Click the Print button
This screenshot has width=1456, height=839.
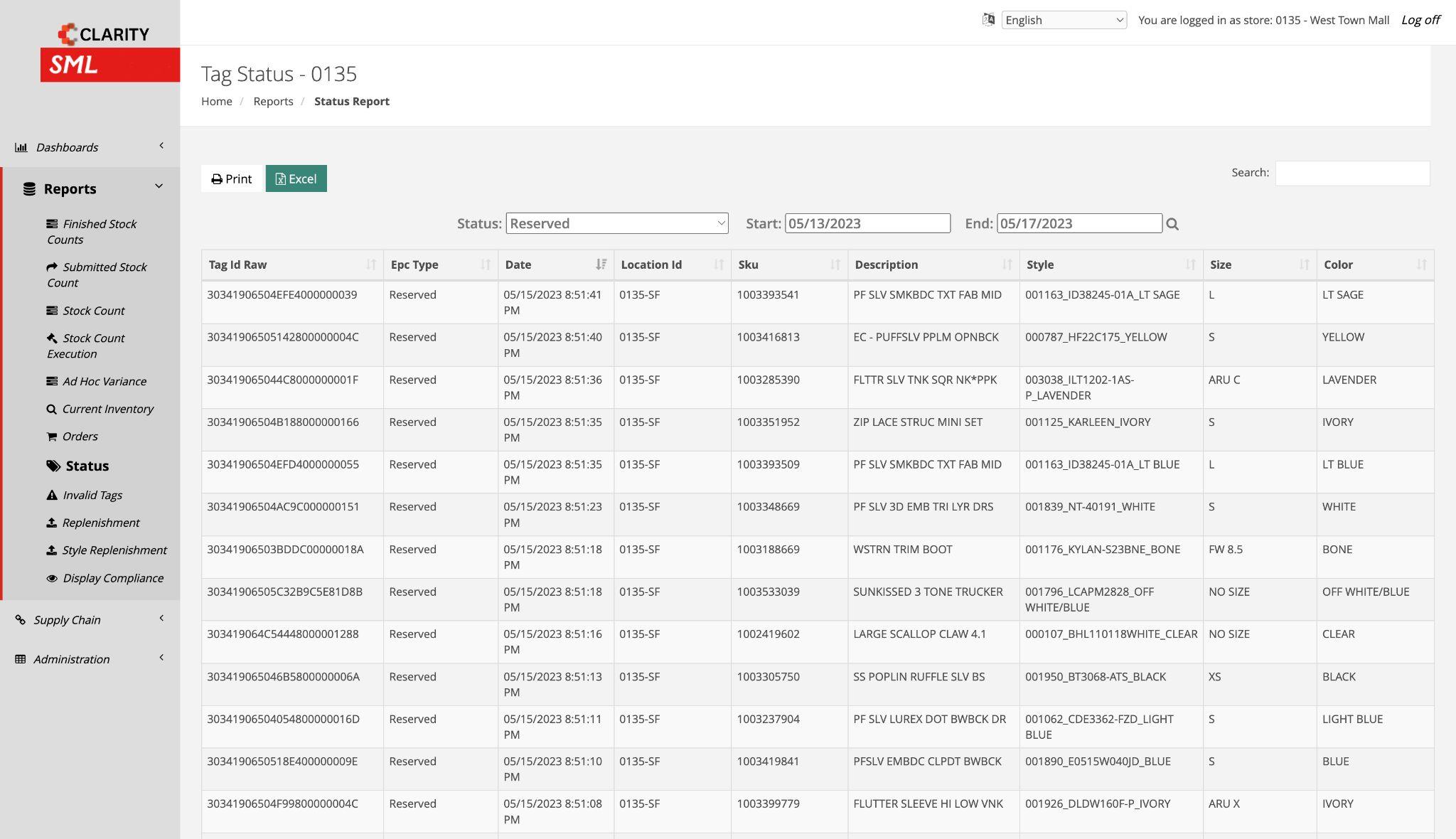point(232,178)
